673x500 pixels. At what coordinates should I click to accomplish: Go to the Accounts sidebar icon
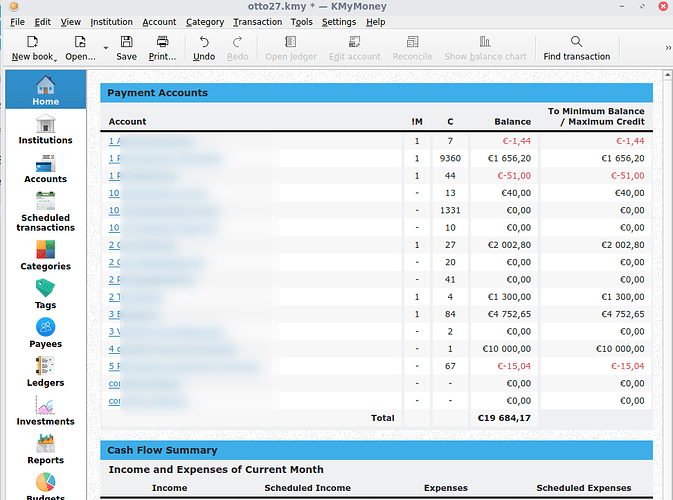click(45, 169)
